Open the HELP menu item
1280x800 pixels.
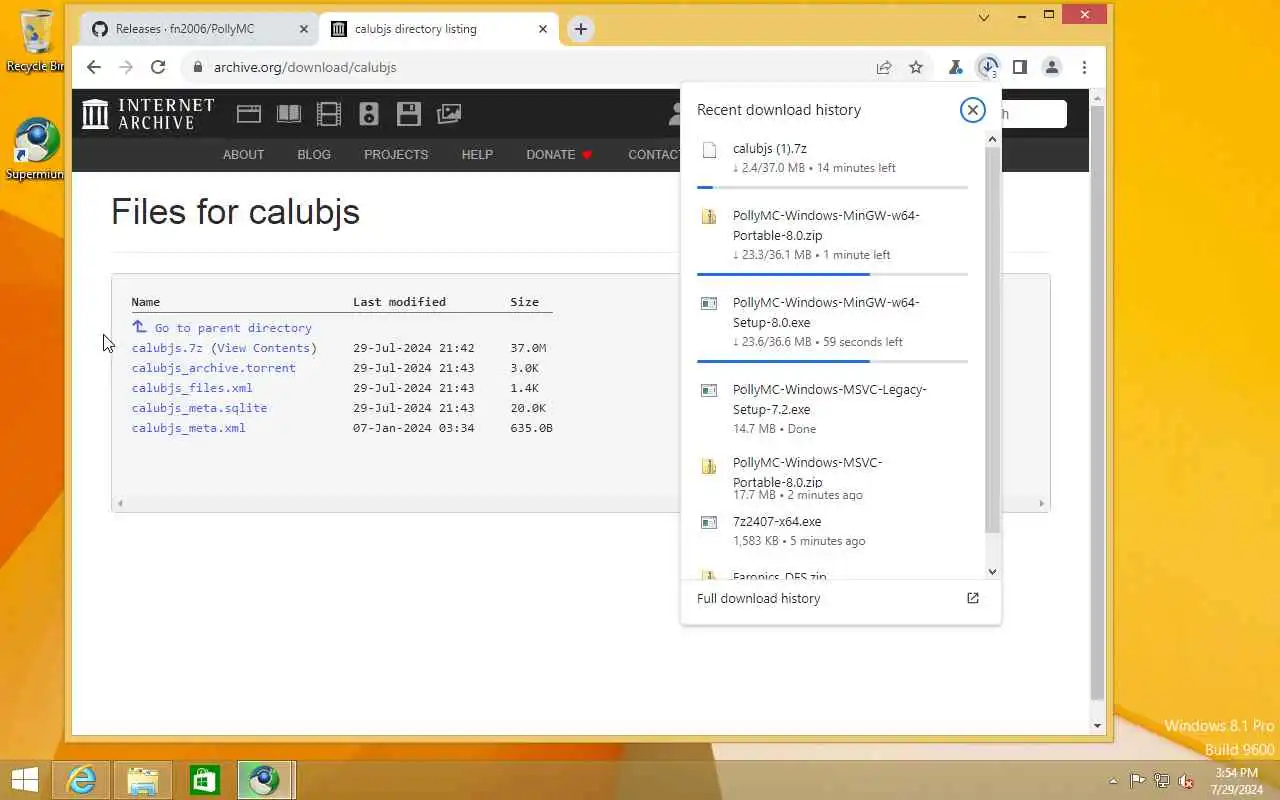477,155
